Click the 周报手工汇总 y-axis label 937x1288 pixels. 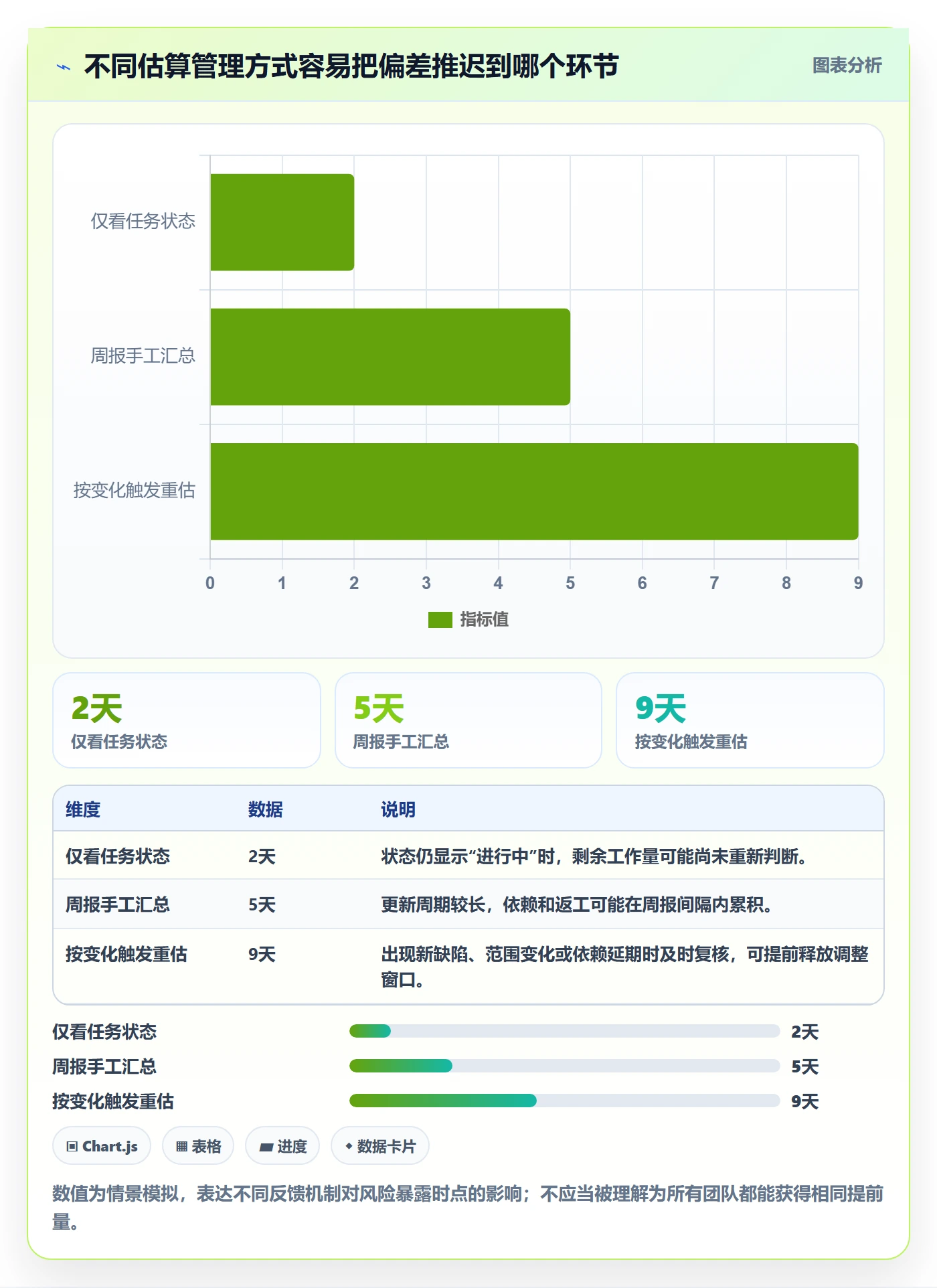pyautogui.click(x=143, y=356)
